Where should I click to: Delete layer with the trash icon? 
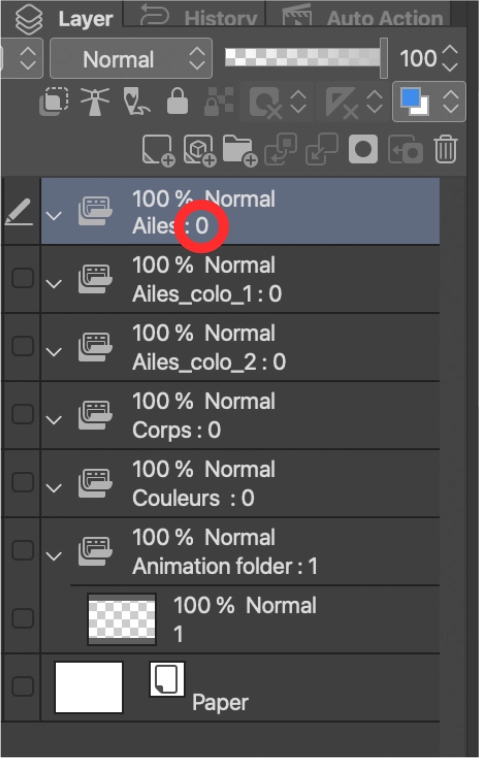445,150
